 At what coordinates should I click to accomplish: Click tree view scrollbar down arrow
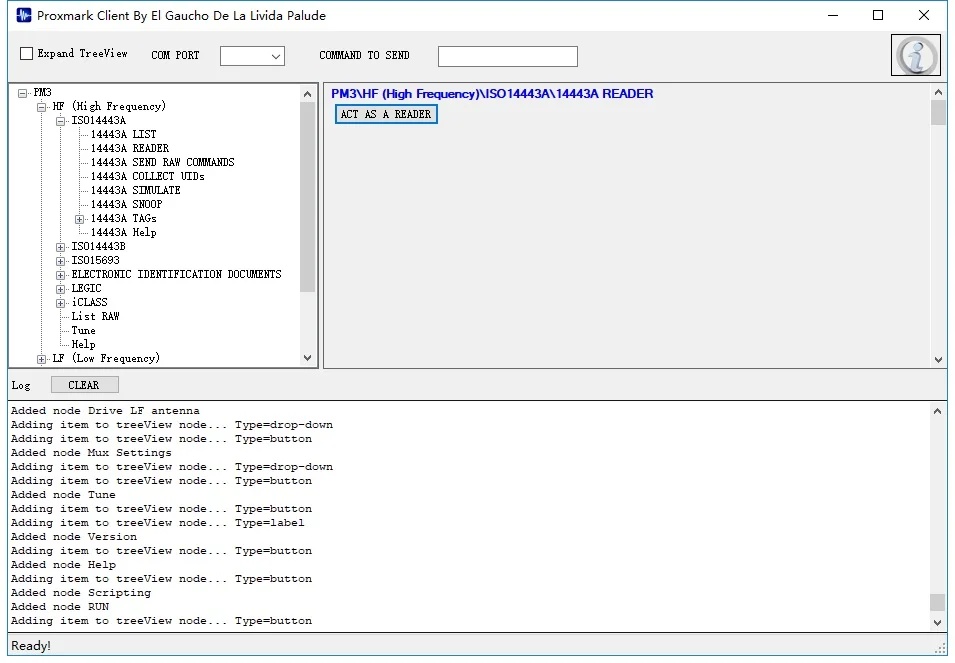(308, 358)
